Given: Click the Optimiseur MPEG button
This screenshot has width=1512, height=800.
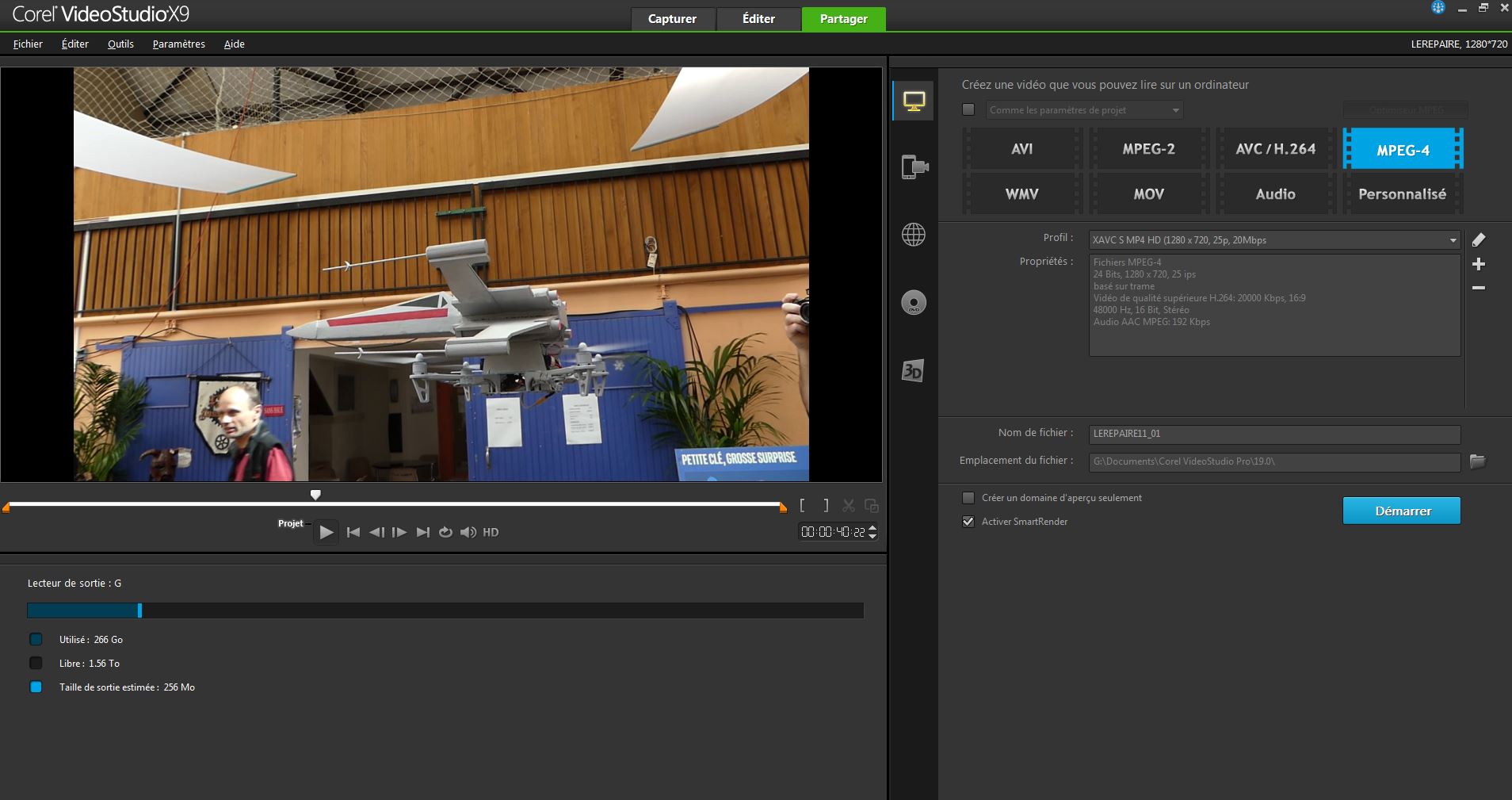Looking at the screenshot, I should pyautogui.click(x=1405, y=110).
